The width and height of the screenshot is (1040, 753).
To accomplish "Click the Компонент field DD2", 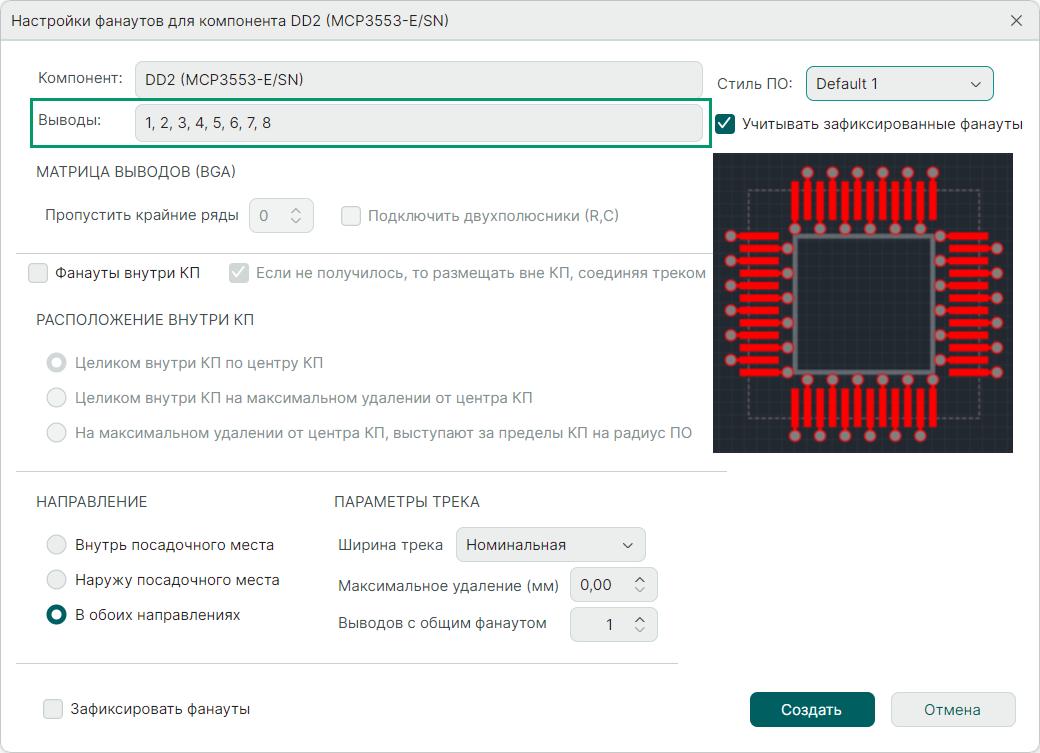I will (x=418, y=79).
